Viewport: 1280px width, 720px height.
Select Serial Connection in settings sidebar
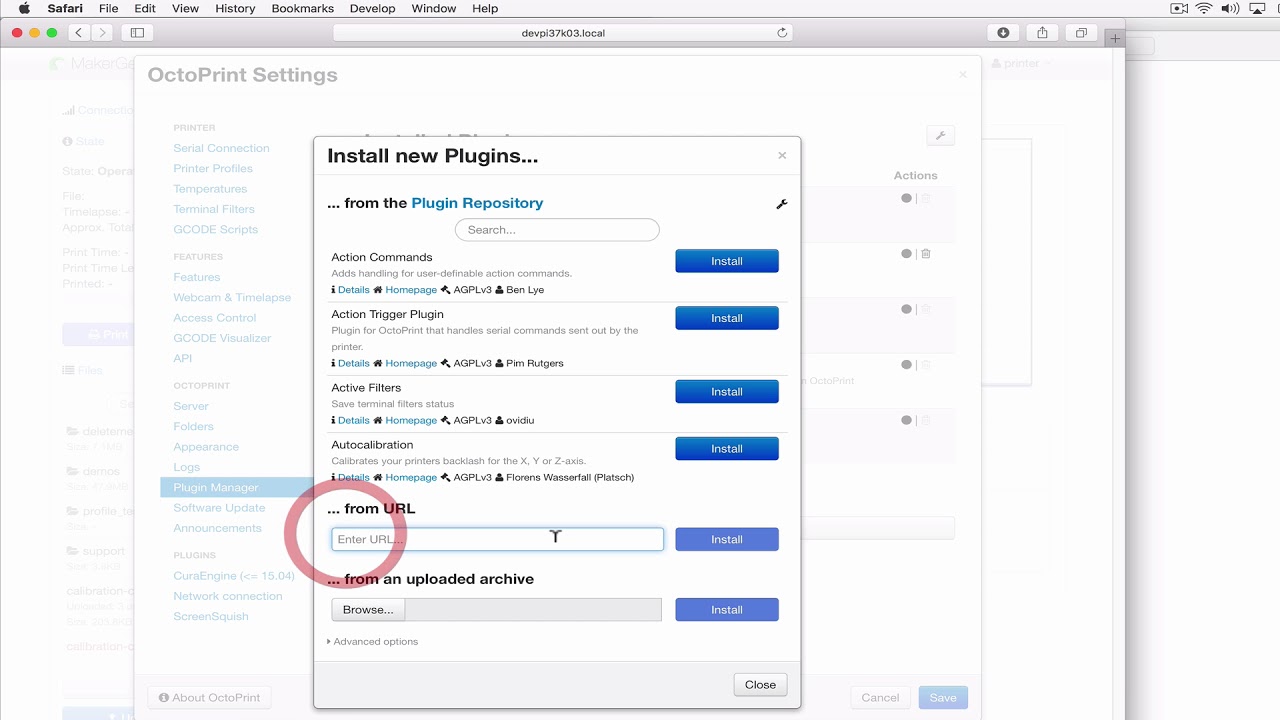click(221, 148)
